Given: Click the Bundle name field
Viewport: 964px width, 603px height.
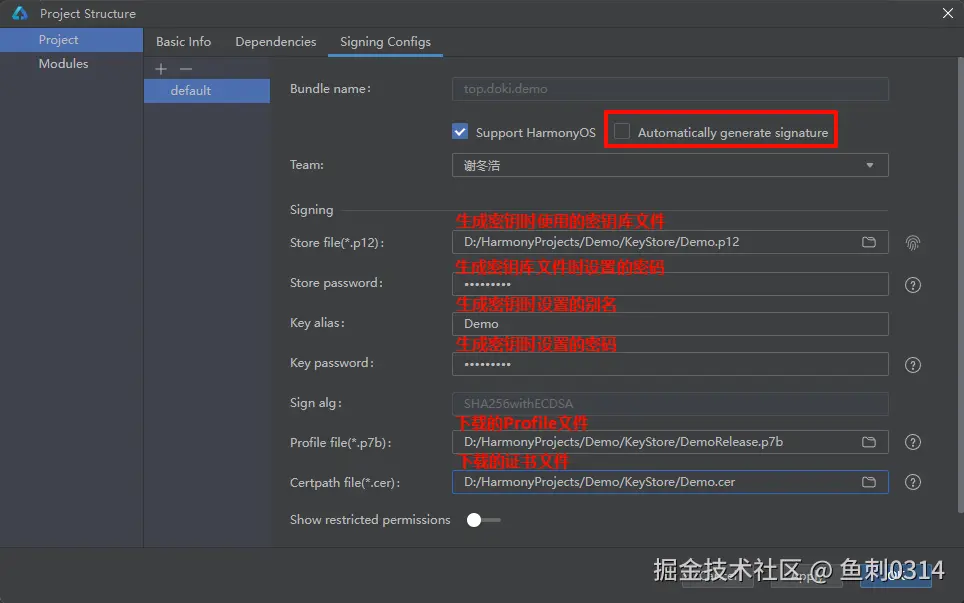Looking at the screenshot, I should click(670, 89).
